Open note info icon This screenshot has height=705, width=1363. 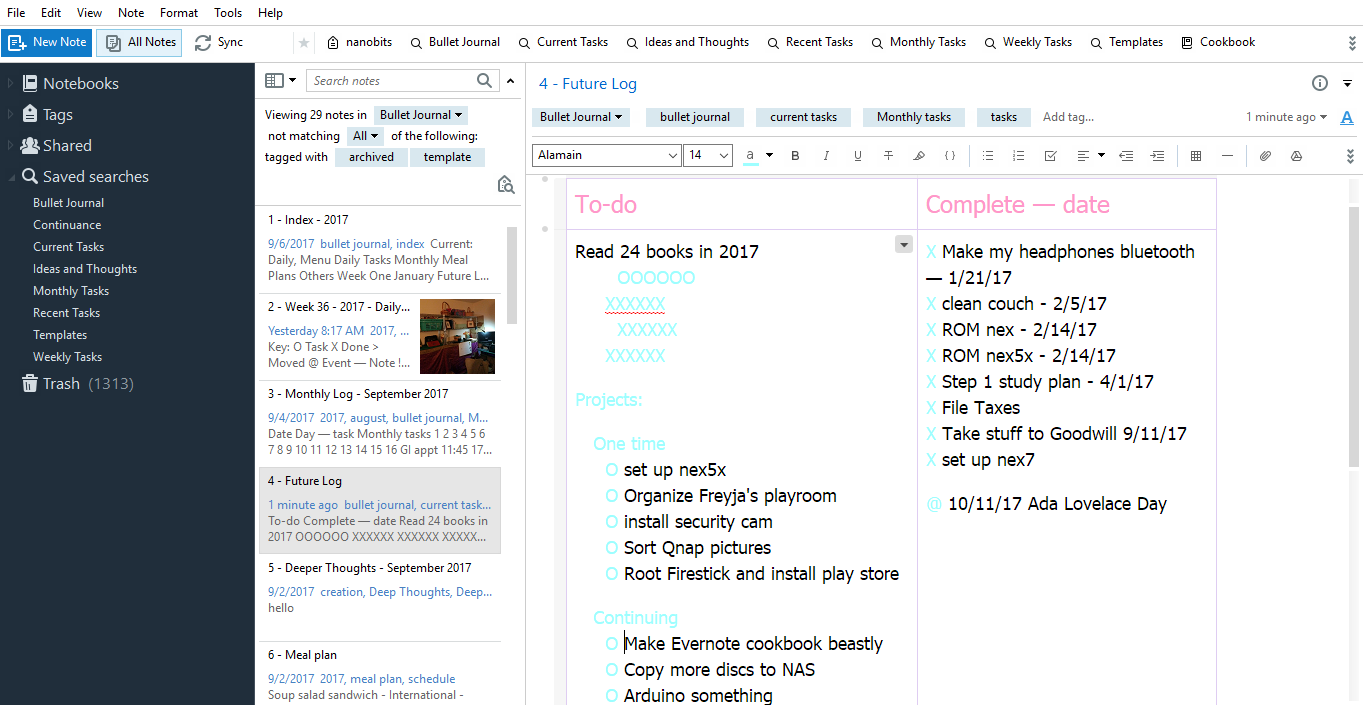[1320, 83]
